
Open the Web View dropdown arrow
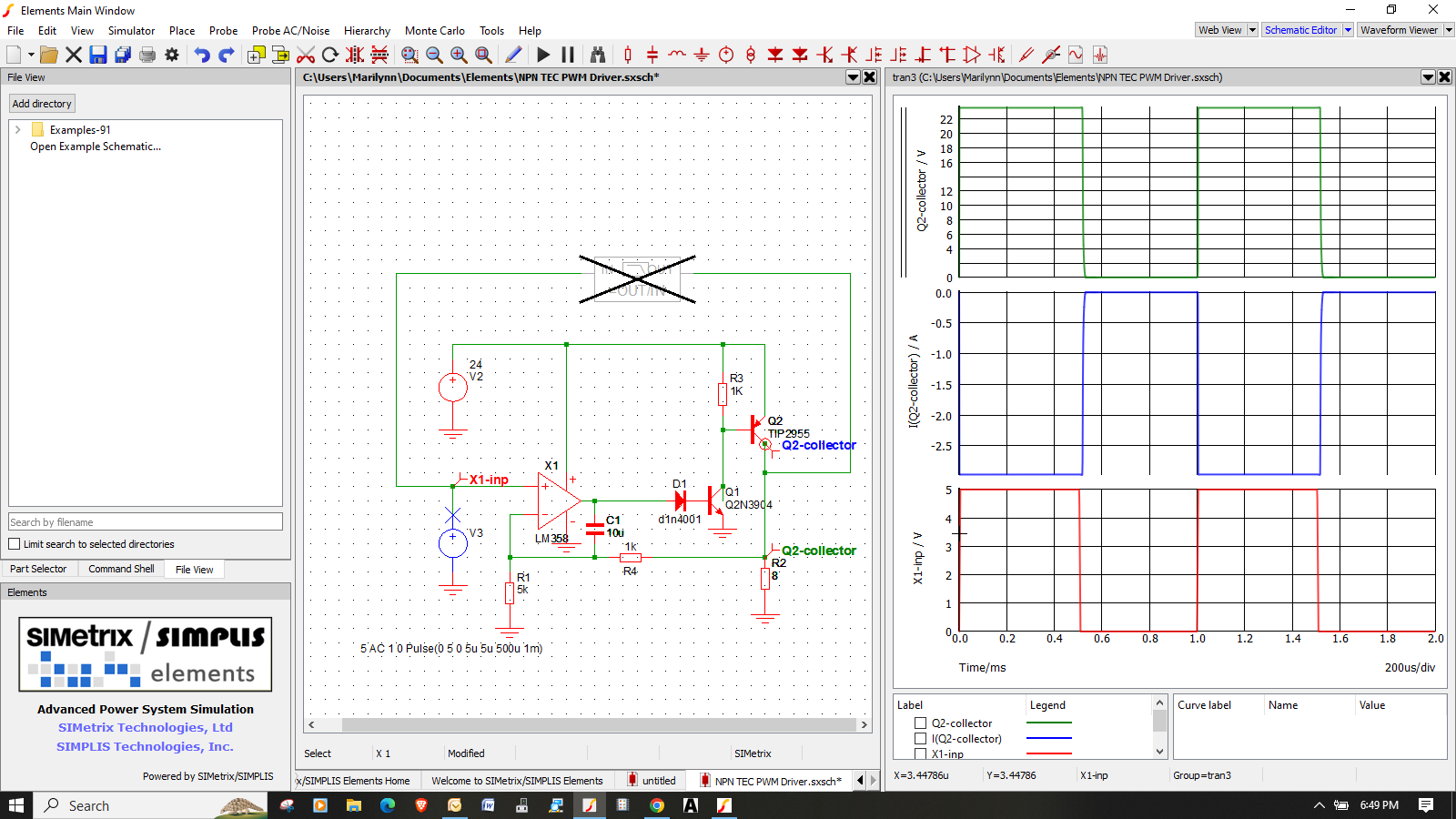[1252, 30]
